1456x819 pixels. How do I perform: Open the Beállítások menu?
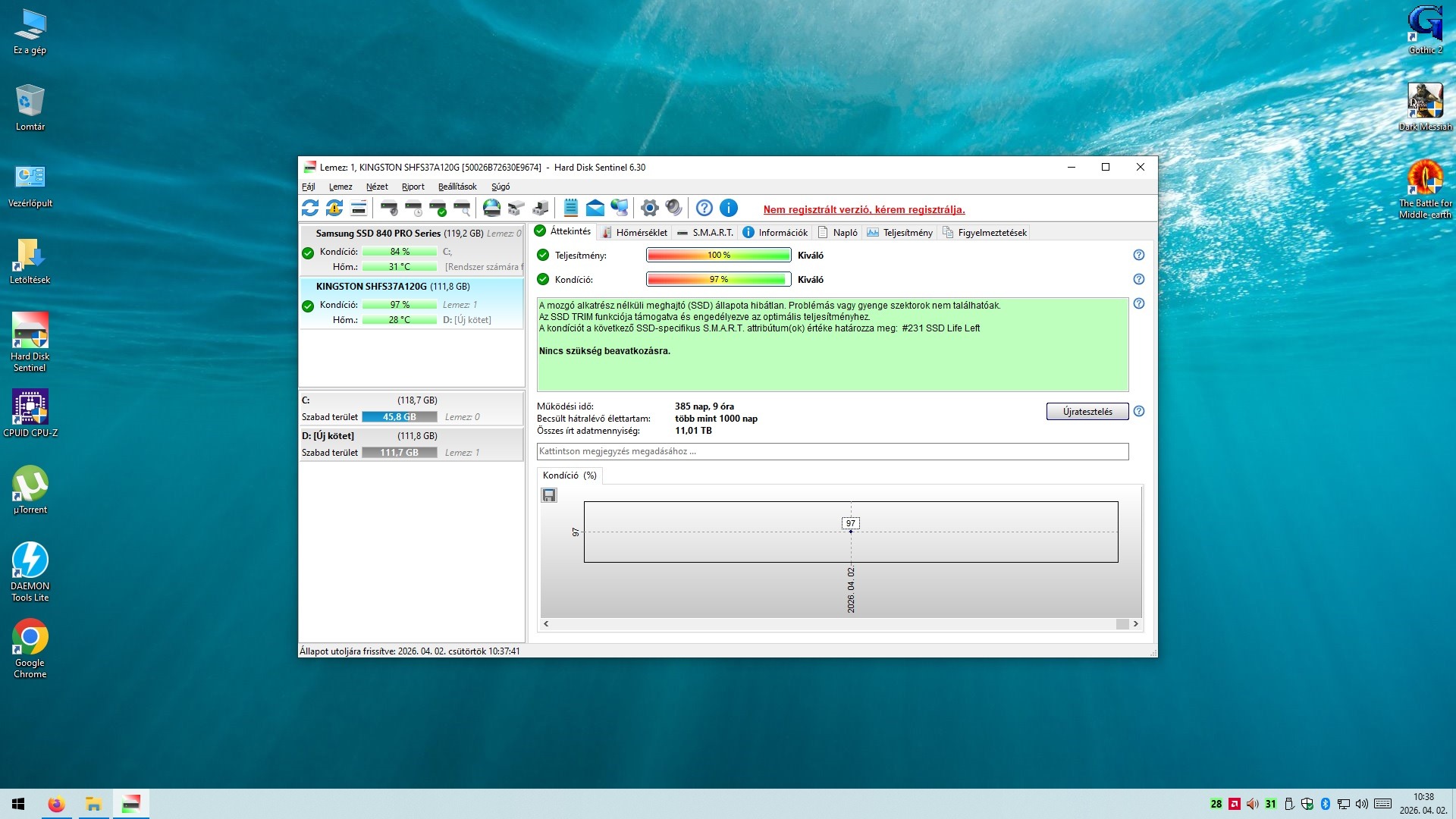point(457,187)
